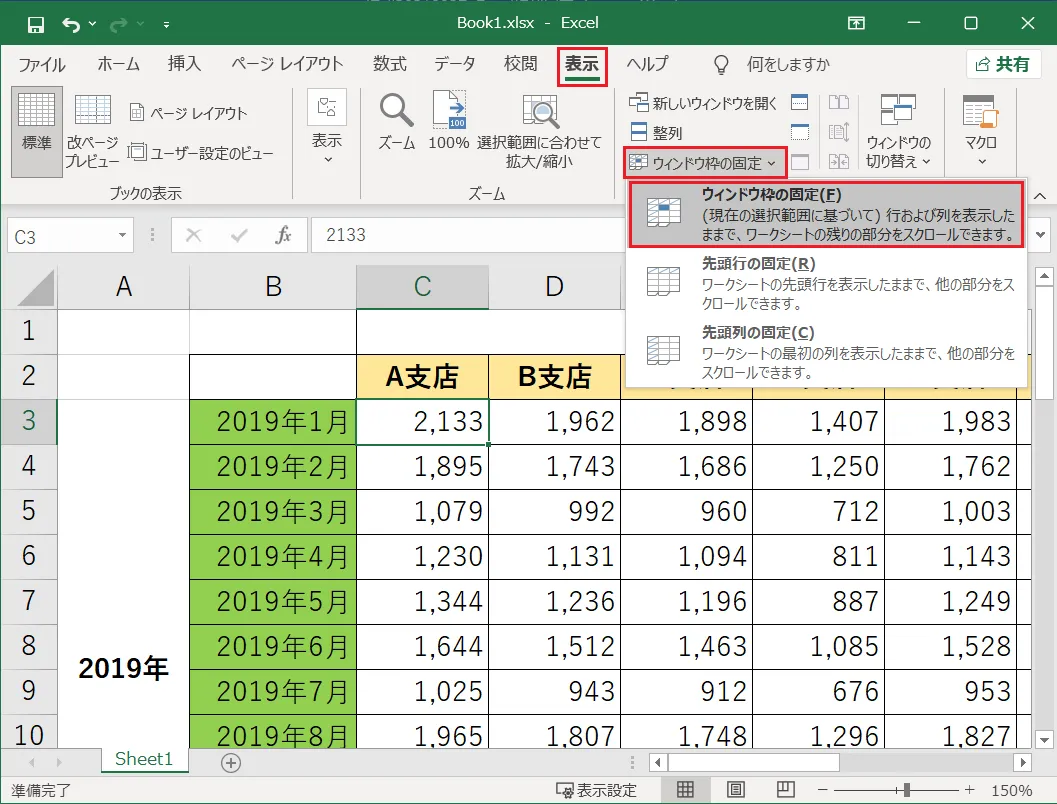
Task: Click the Save icon in title bar
Action: (35, 25)
